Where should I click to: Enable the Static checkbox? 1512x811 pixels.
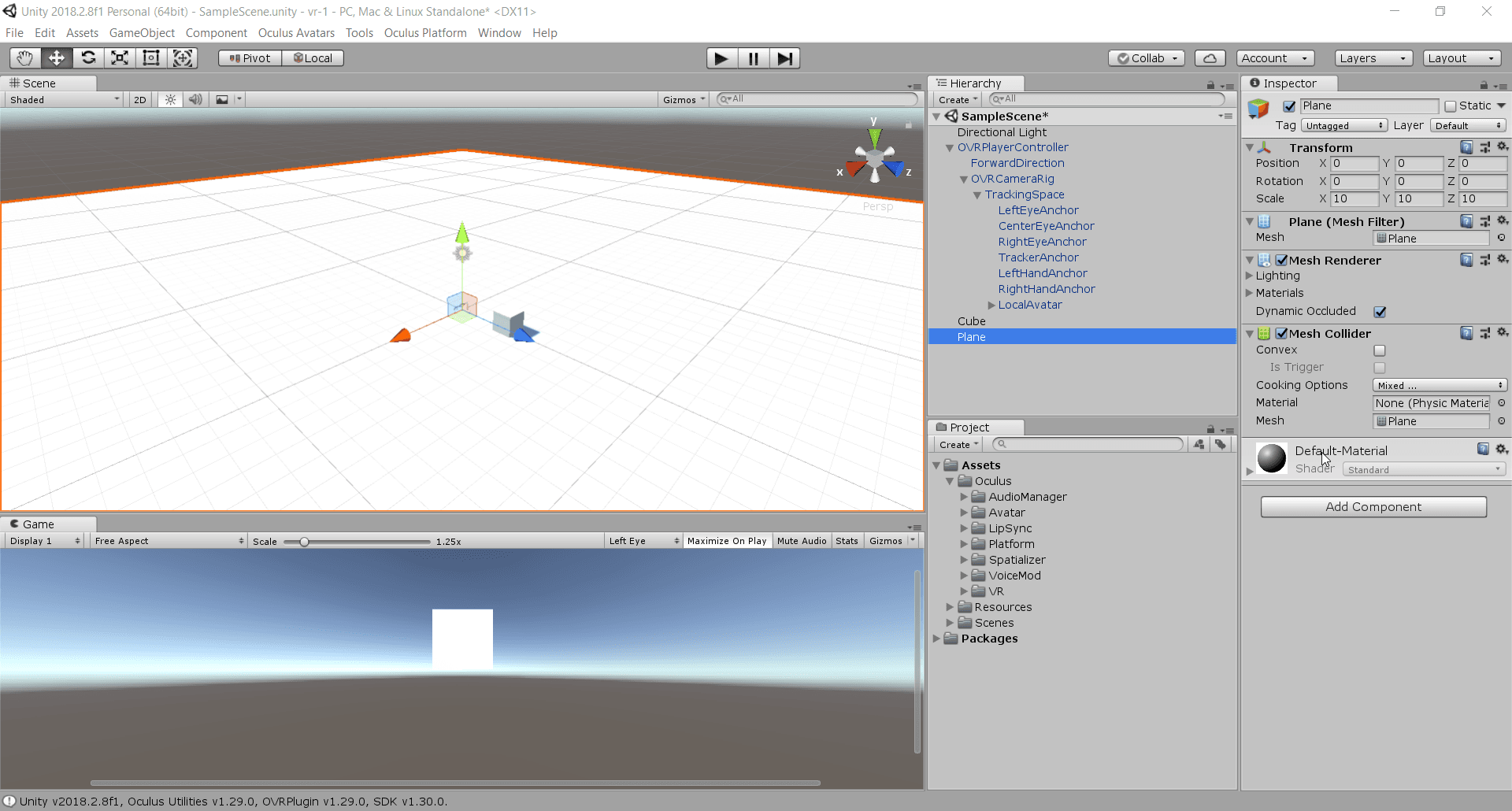point(1451,106)
